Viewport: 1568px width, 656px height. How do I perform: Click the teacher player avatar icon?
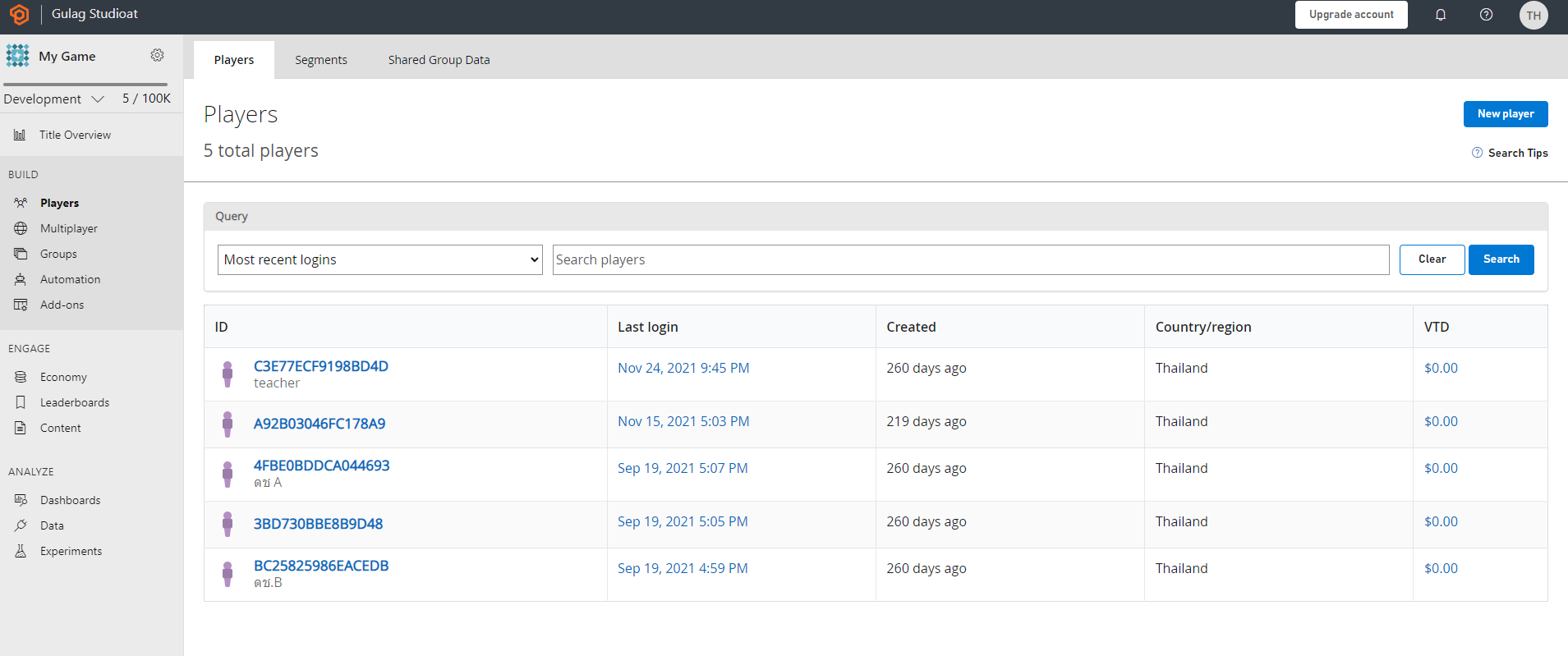228,374
